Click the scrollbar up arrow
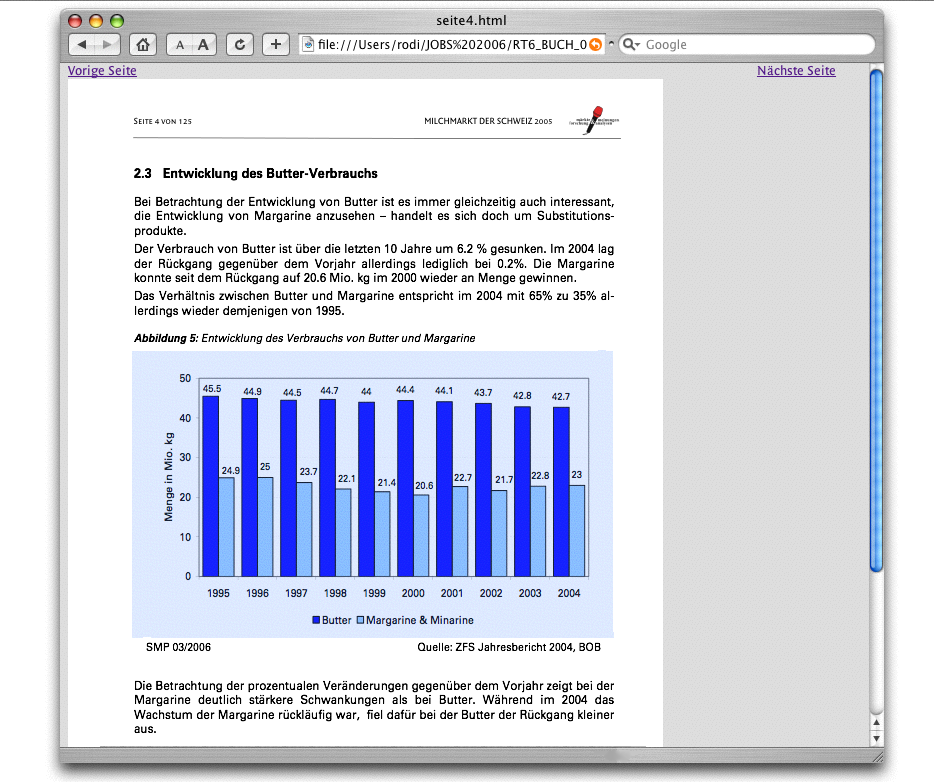The height and width of the screenshot is (782, 934). tap(876, 722)
